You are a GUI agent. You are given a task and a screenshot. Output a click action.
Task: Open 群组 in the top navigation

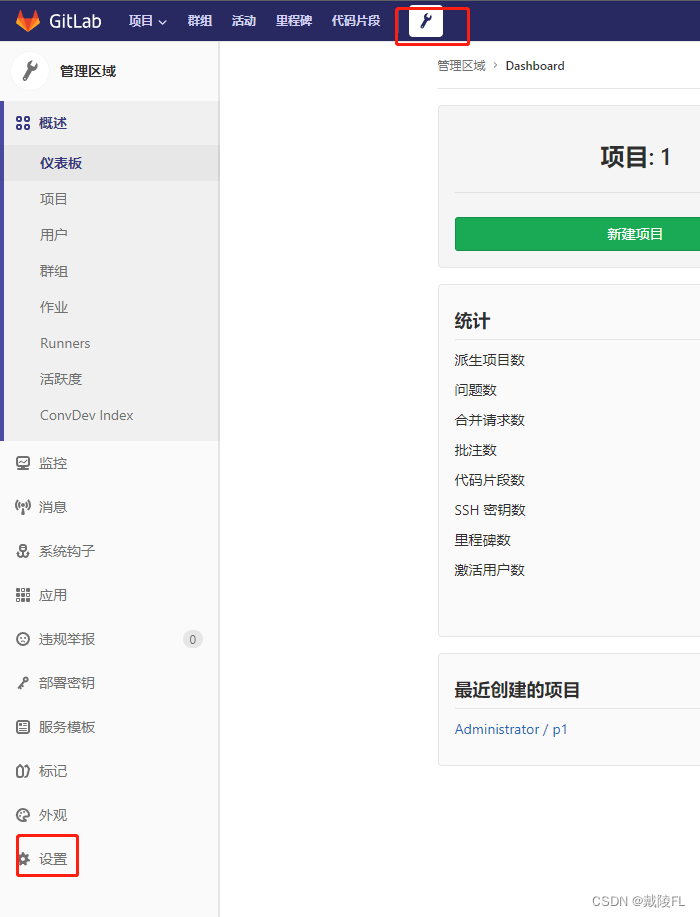200,21
